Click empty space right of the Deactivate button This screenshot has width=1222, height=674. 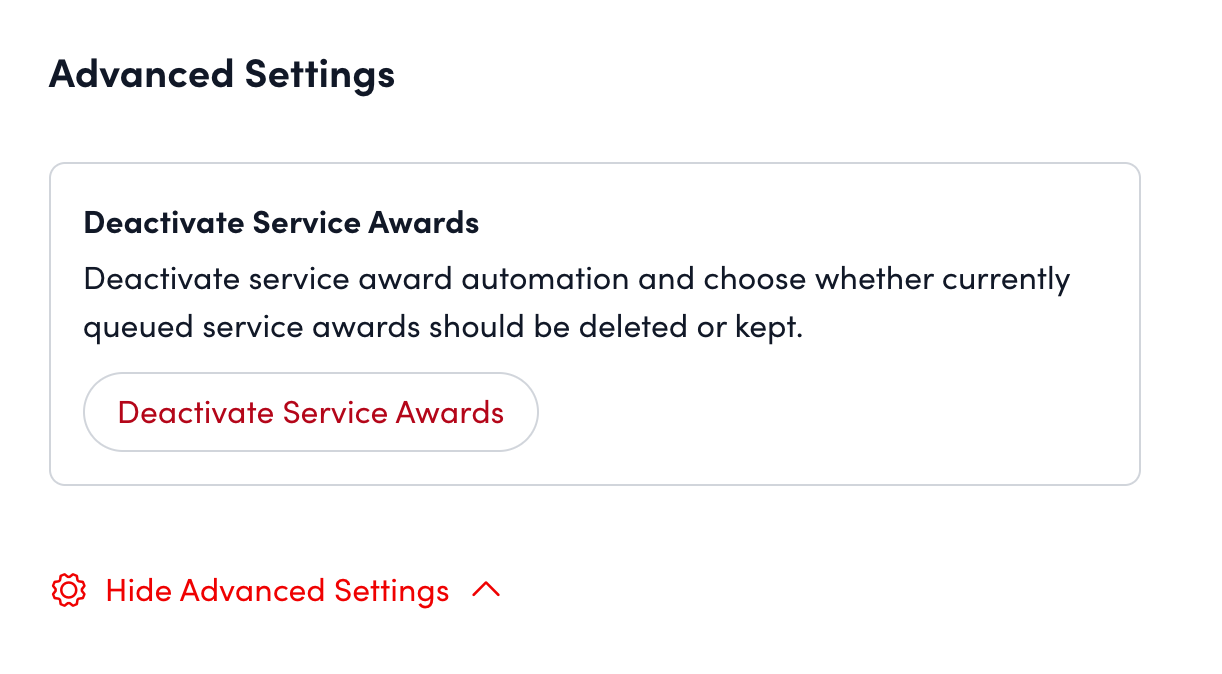point(820,412)
